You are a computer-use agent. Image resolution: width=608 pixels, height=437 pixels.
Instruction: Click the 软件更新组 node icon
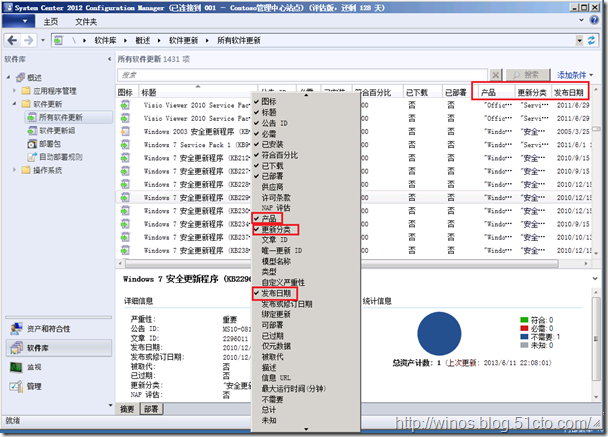pyautogui.click(x=32, y=131)
